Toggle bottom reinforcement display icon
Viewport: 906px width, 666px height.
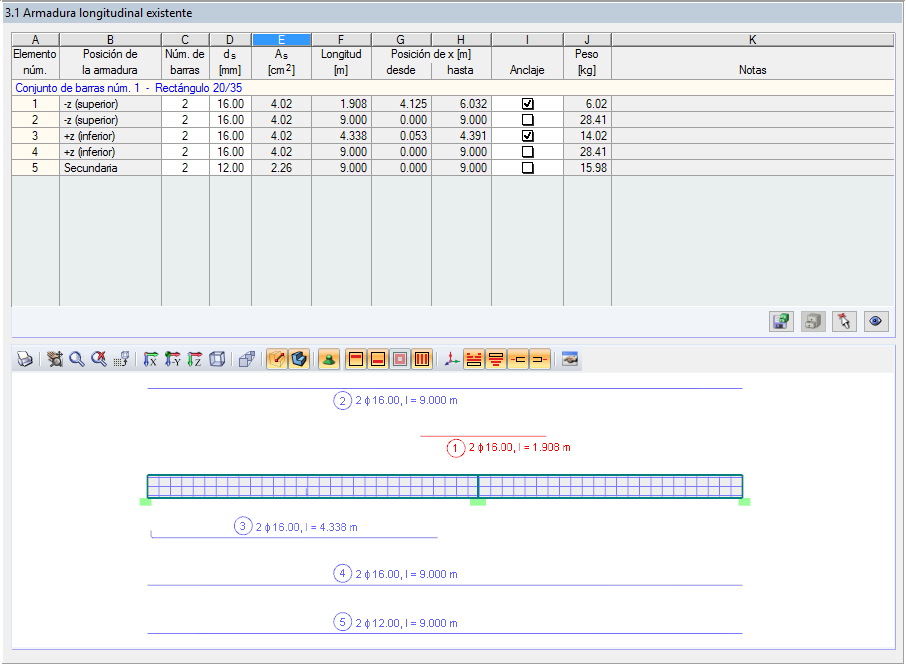pos(378,359)
